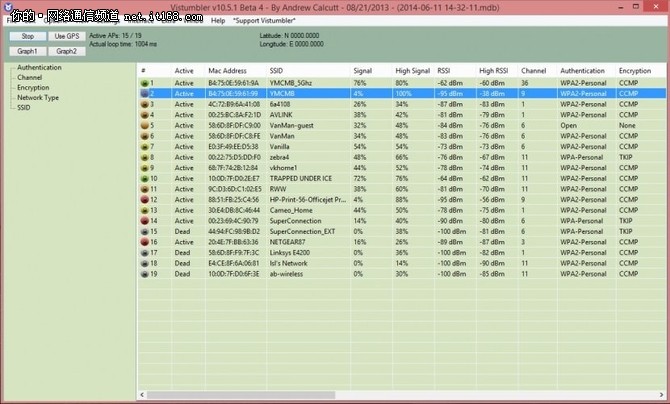
Task: Click red signal icon for HP-Print-56-Officejet row
Action: pyautogui.click(x=144, y=200)
